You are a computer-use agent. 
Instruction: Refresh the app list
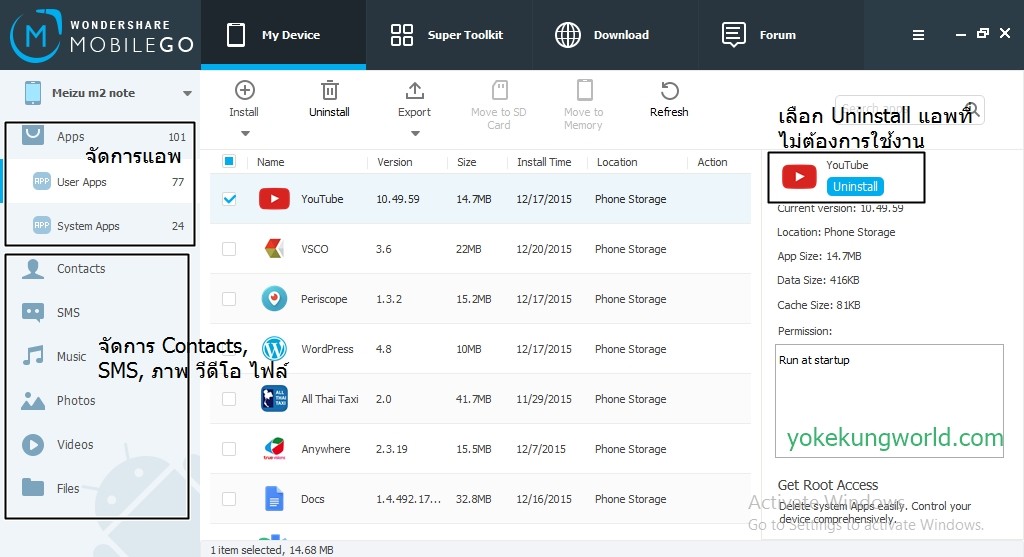(669, 90)
